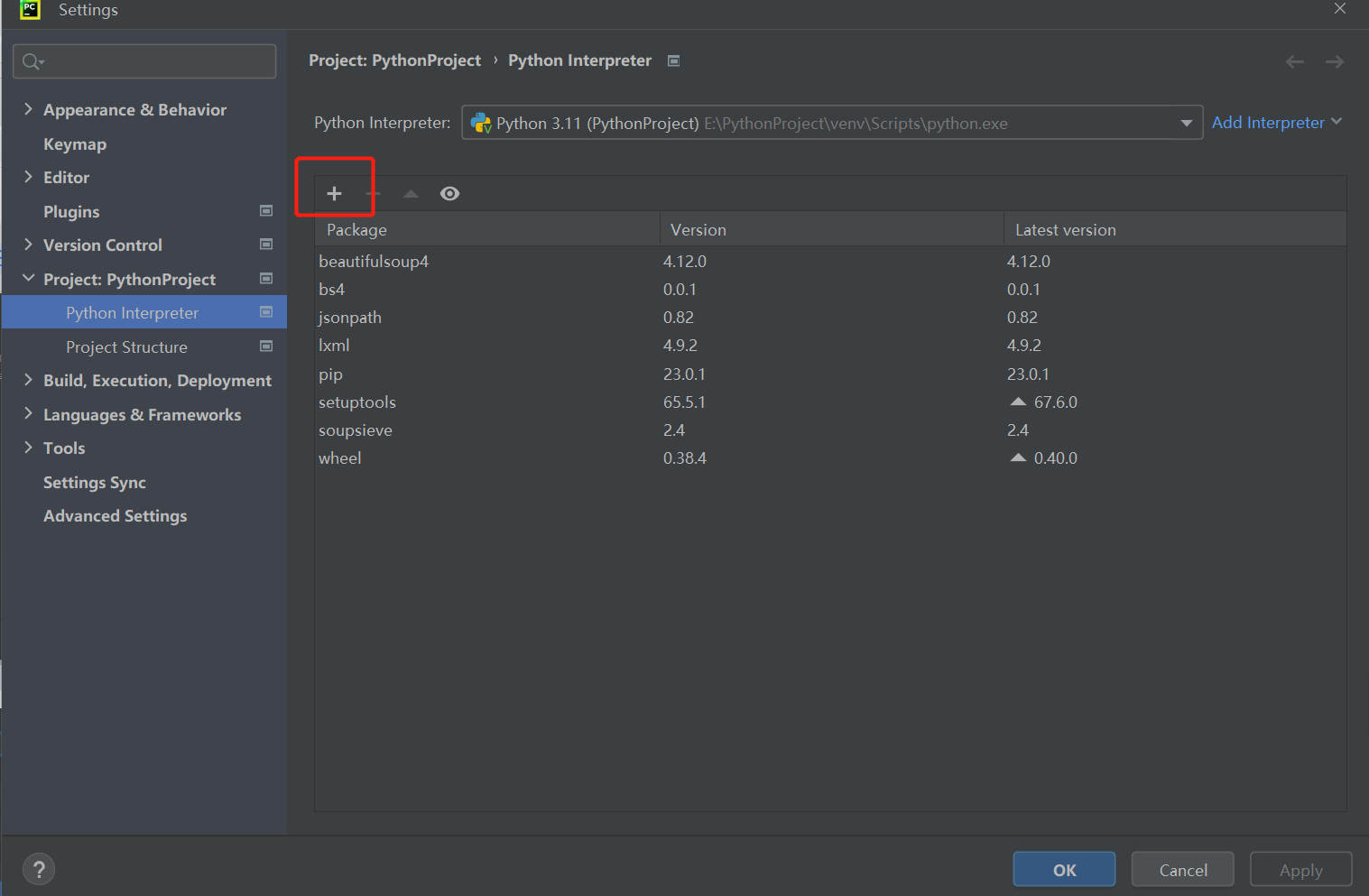Sort by Package column header
The height and width of the screenshot is (896, 1369).
[x=487, y=229]
